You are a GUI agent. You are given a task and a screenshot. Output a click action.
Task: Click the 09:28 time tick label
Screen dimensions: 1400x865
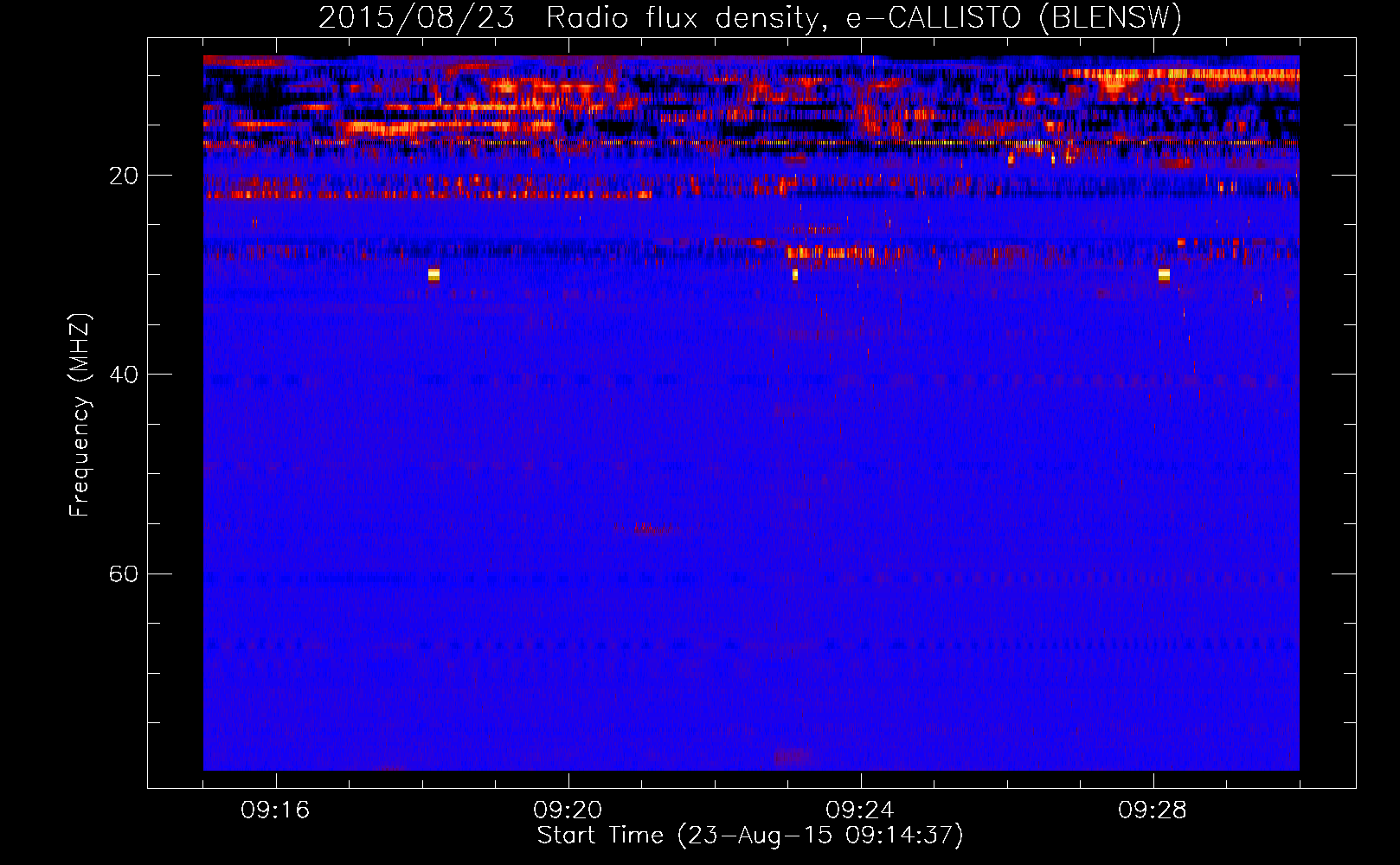click(x=1153, y=811)
